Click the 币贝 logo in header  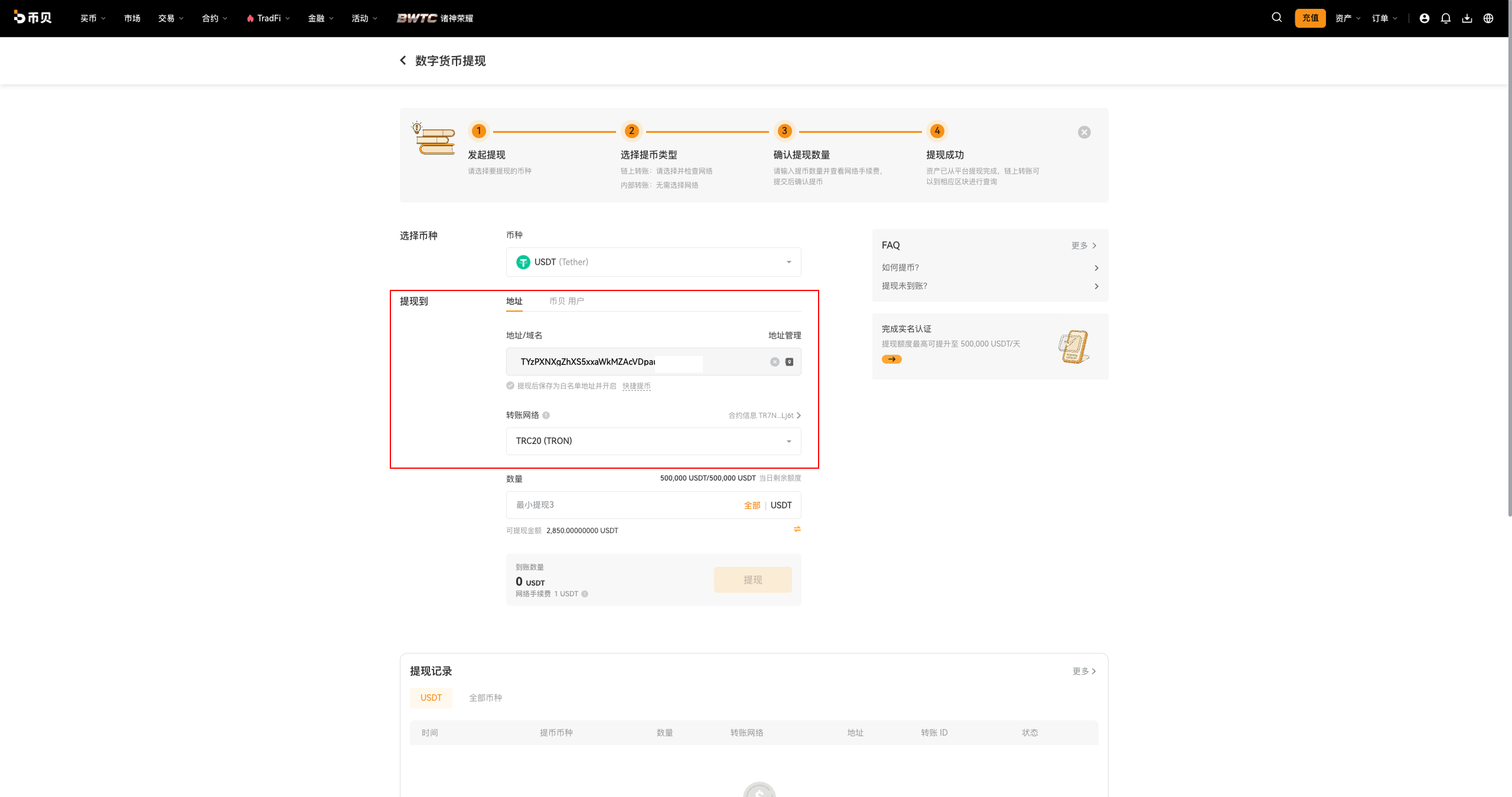(32, 18)
